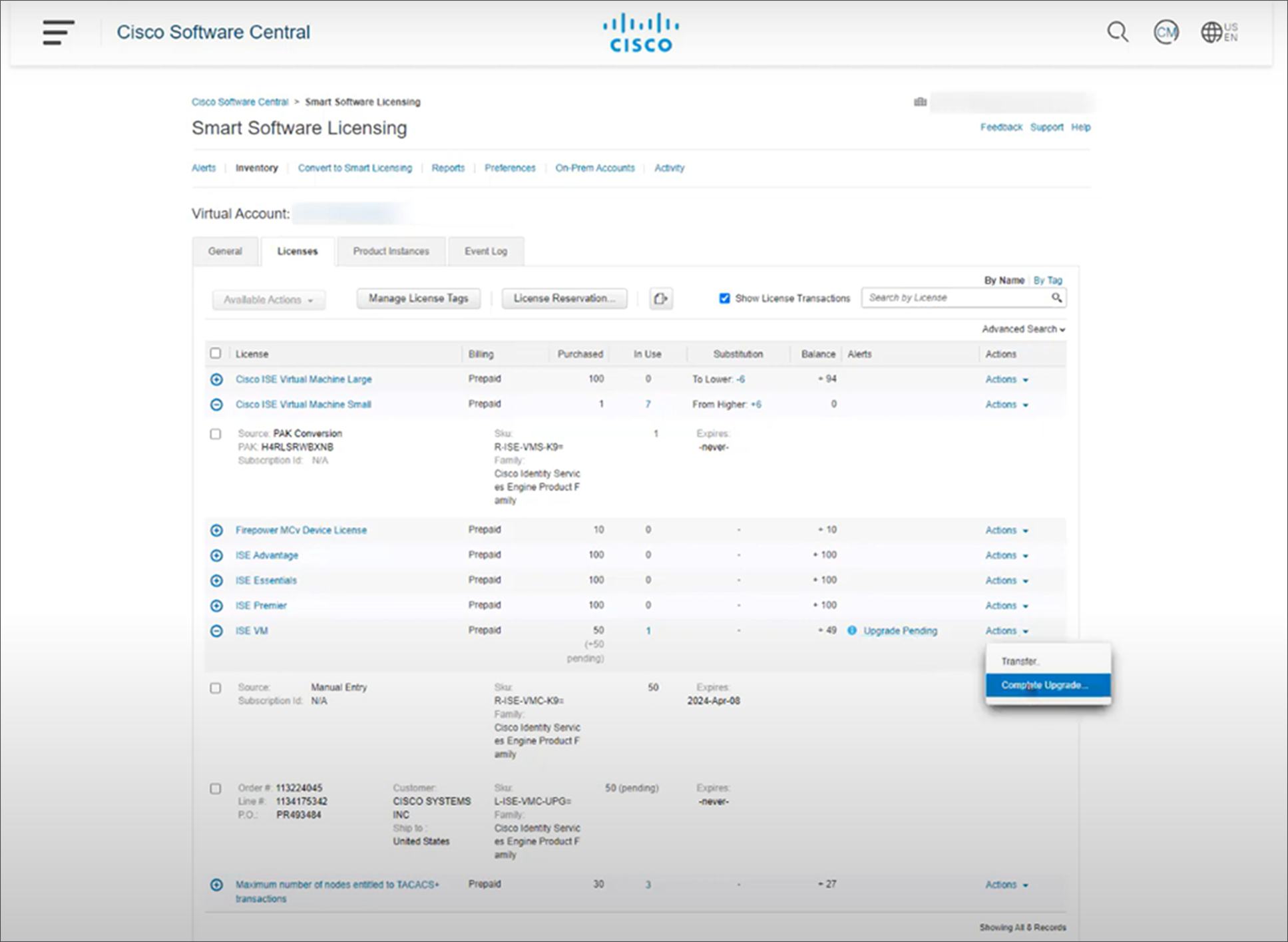This screenshot has width=1288, height=942.
Task: Open the CM user profile icon
Action: coord(1166,32)
